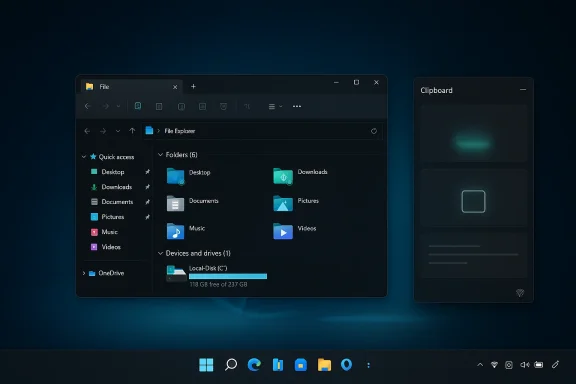Click the battery icon in the system tray
Screen dimensions: 576x384
point(539,365)
